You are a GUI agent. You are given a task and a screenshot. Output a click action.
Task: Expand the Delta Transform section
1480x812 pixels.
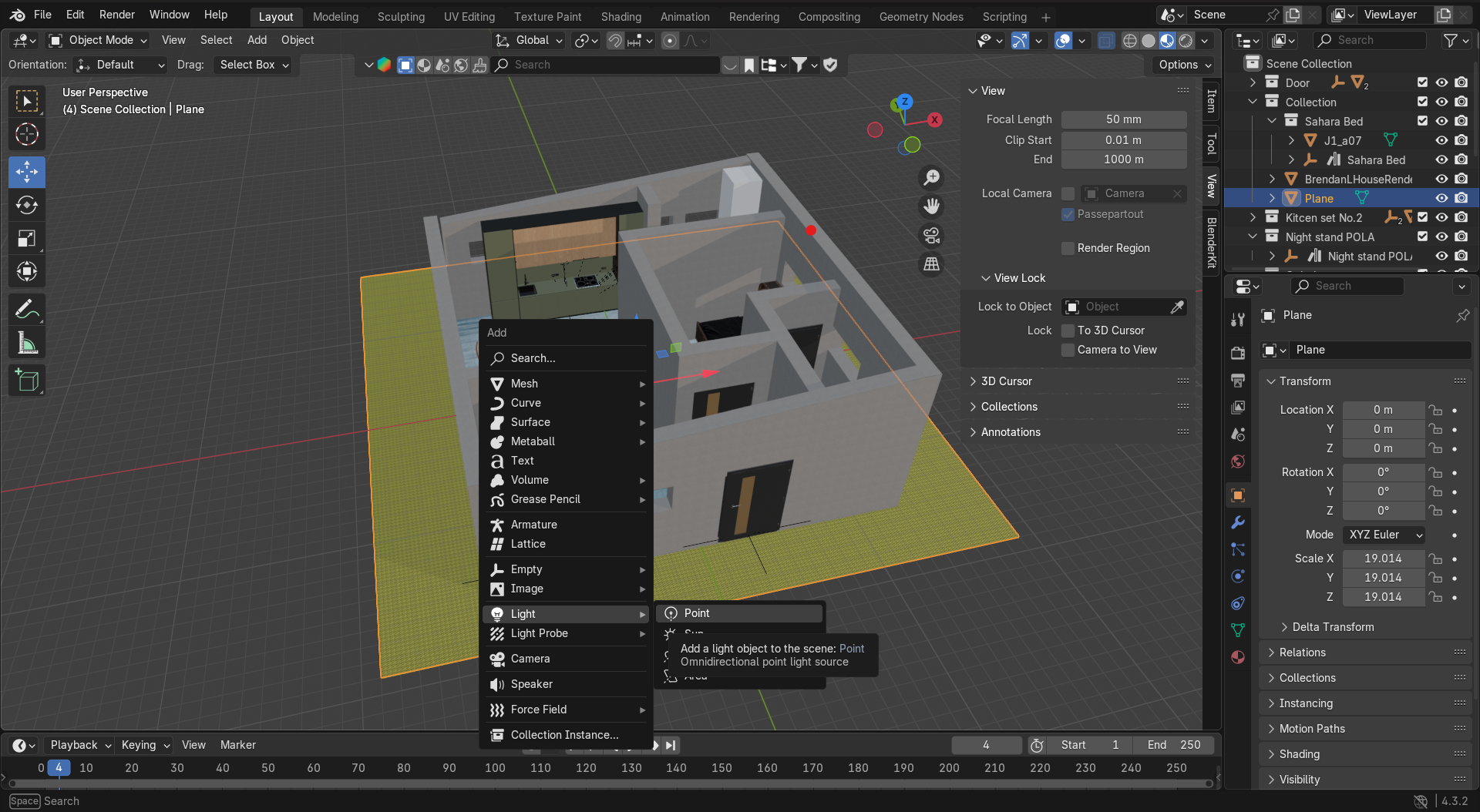click(1333, 627)
